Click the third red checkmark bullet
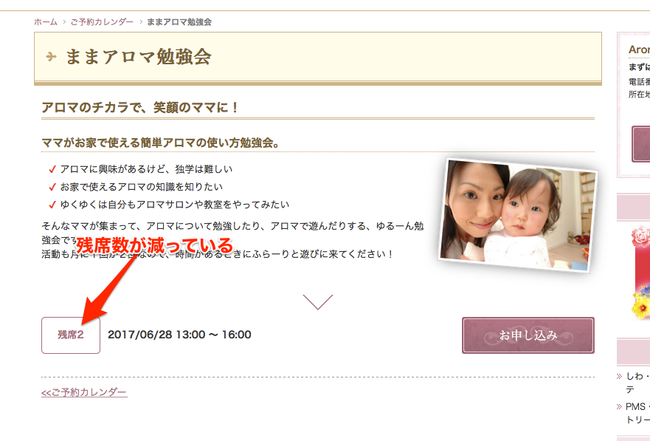The width and height of the screenshot is (650, 441). tap(52, 205)
